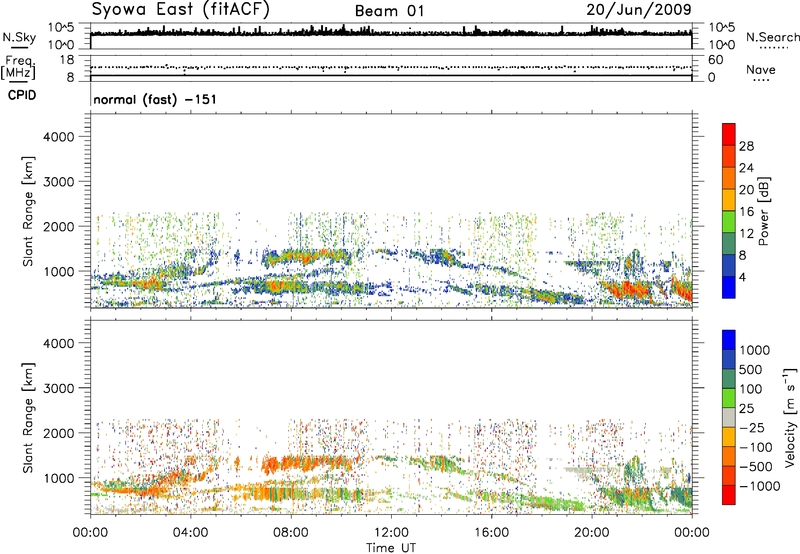Screen dimensions: 800x554
Task: Click the dotted line sample under N.Search
Action: tap(774, 48)
